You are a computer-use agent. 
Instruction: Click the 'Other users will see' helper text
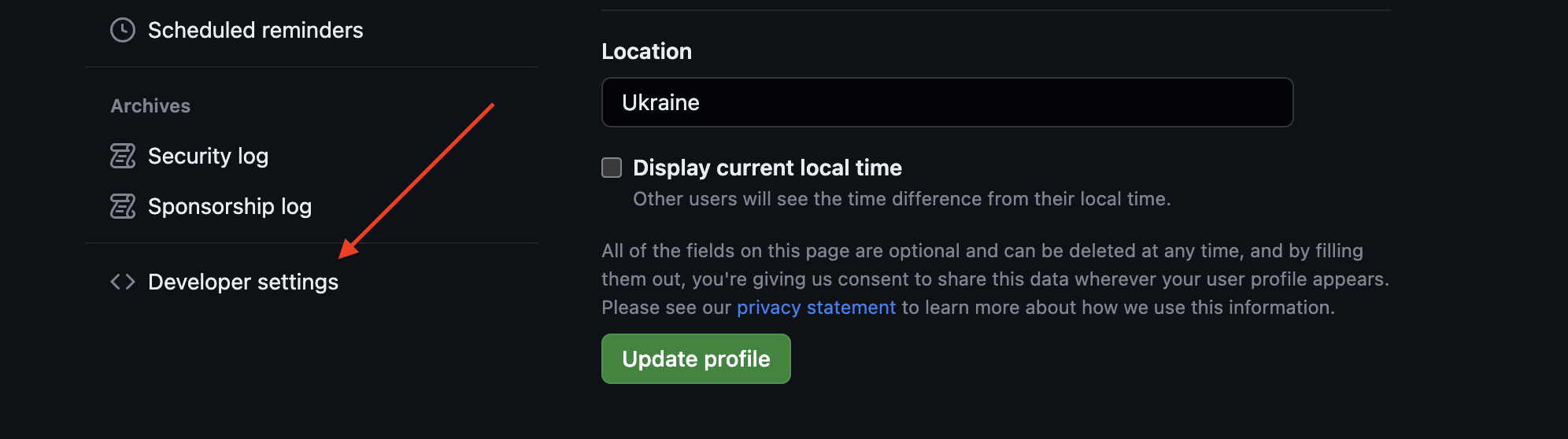[x=901, y=199]
